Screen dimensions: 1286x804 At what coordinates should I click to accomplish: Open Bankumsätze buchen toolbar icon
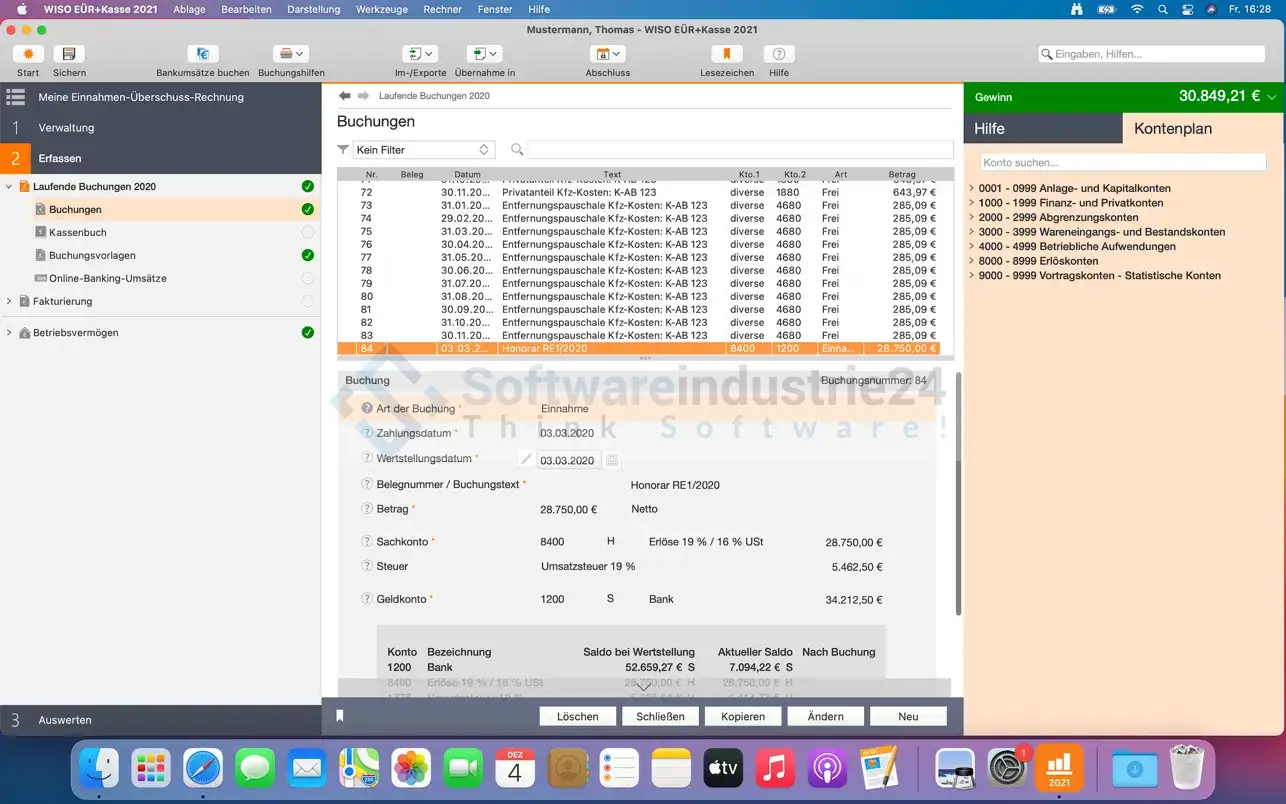click(203, 54)
